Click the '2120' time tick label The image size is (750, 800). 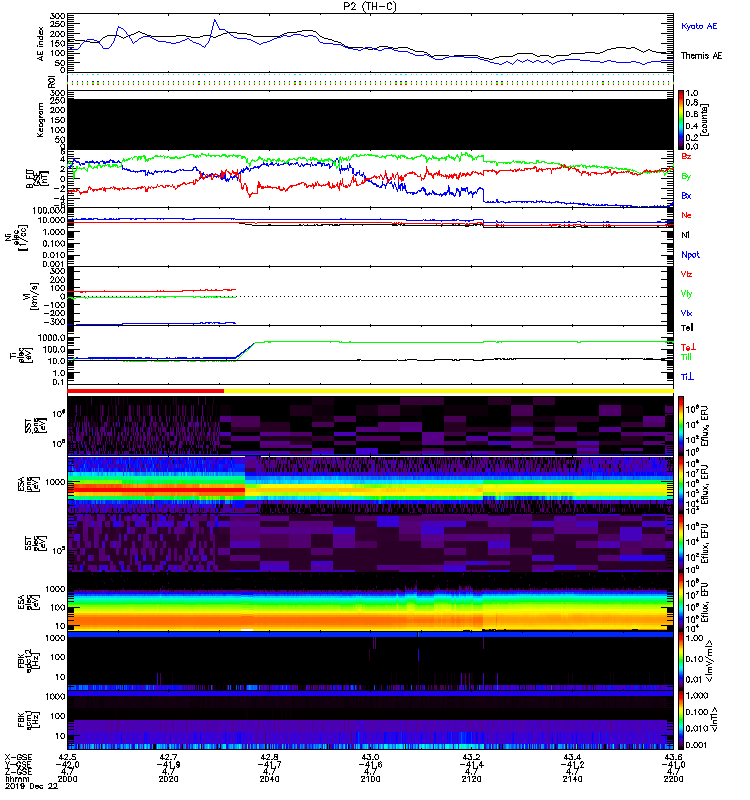pos(471,779)
